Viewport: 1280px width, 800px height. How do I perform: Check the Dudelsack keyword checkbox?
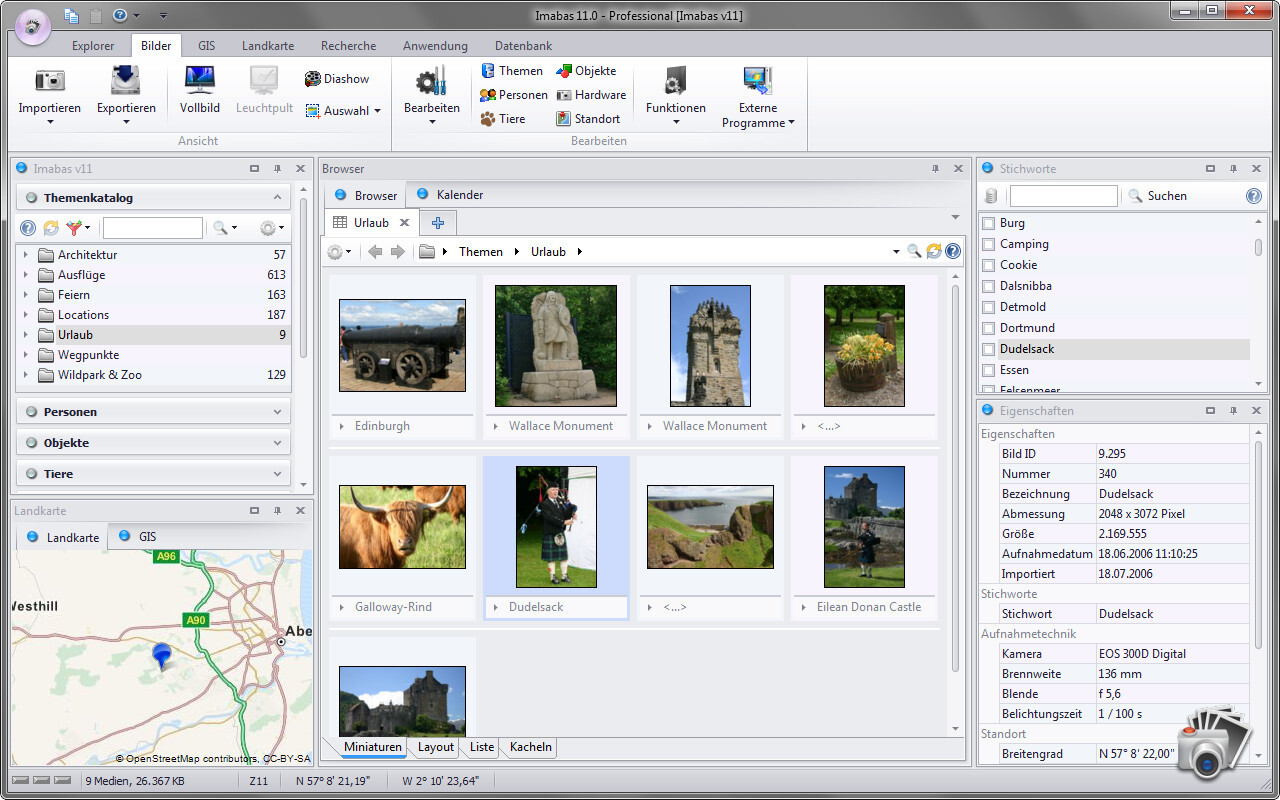pos(989,349)
